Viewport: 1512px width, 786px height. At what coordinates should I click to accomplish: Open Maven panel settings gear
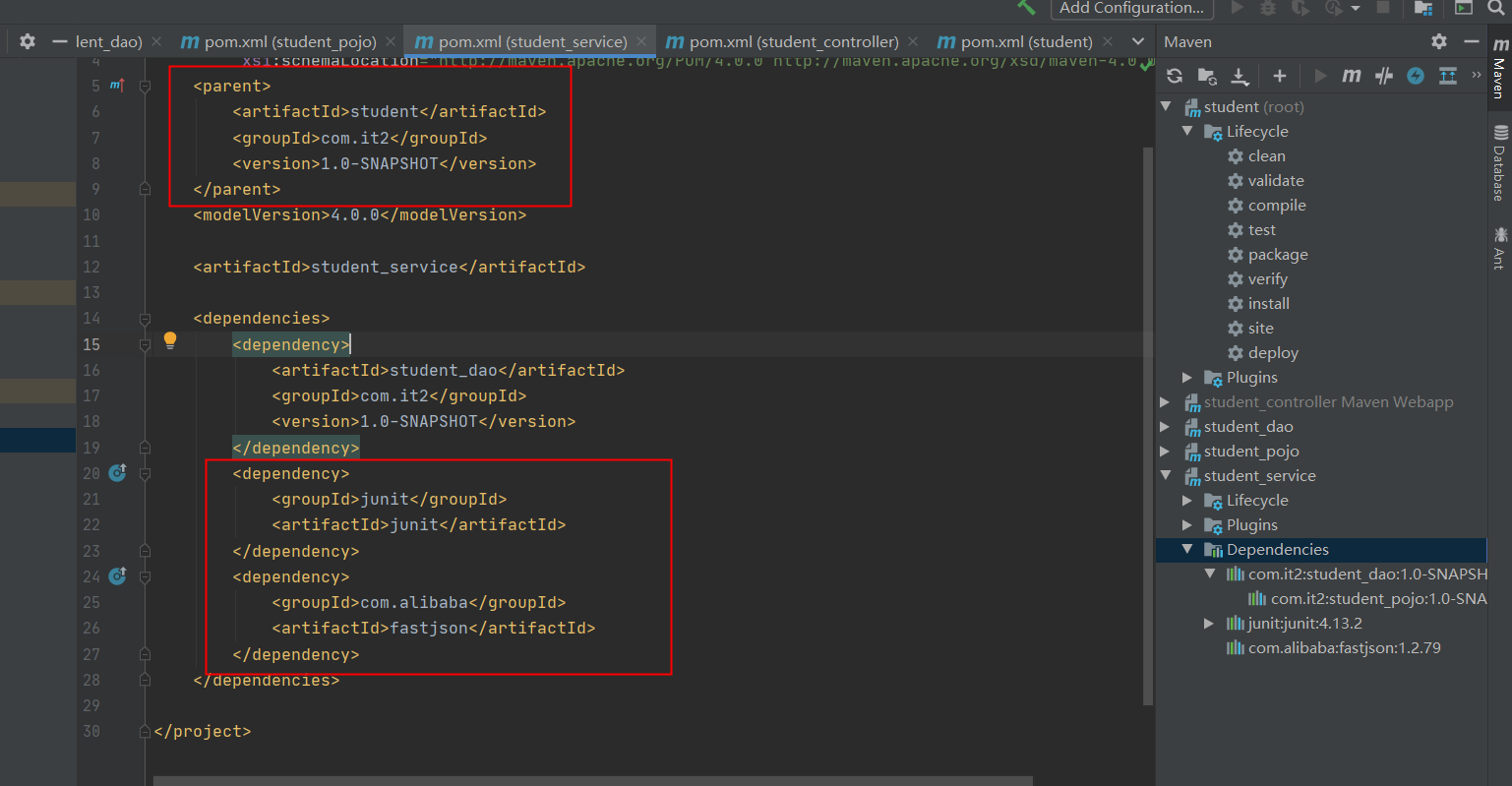pos(1439,41)
